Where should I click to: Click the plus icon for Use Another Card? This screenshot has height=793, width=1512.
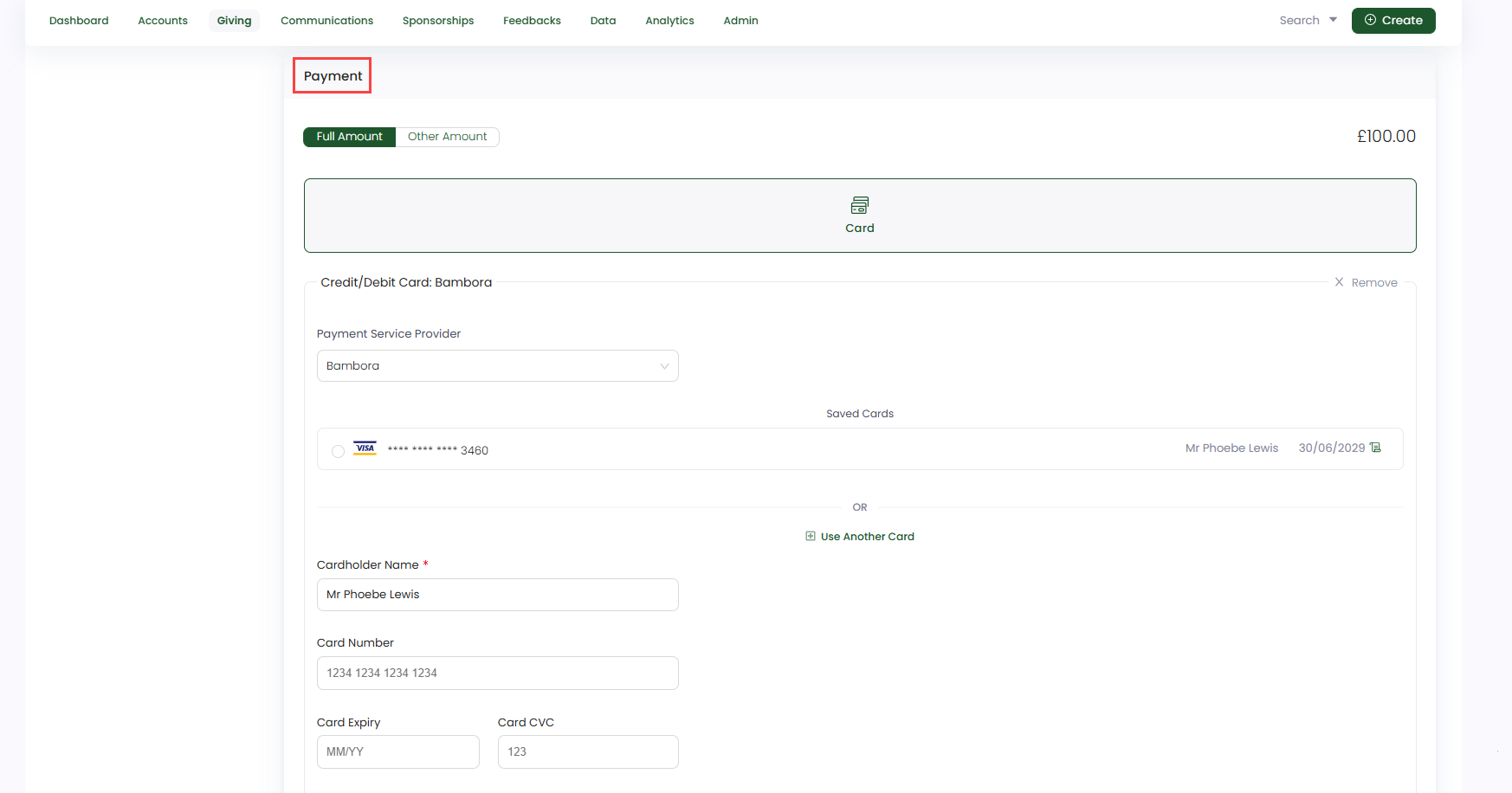click(811, 536)
